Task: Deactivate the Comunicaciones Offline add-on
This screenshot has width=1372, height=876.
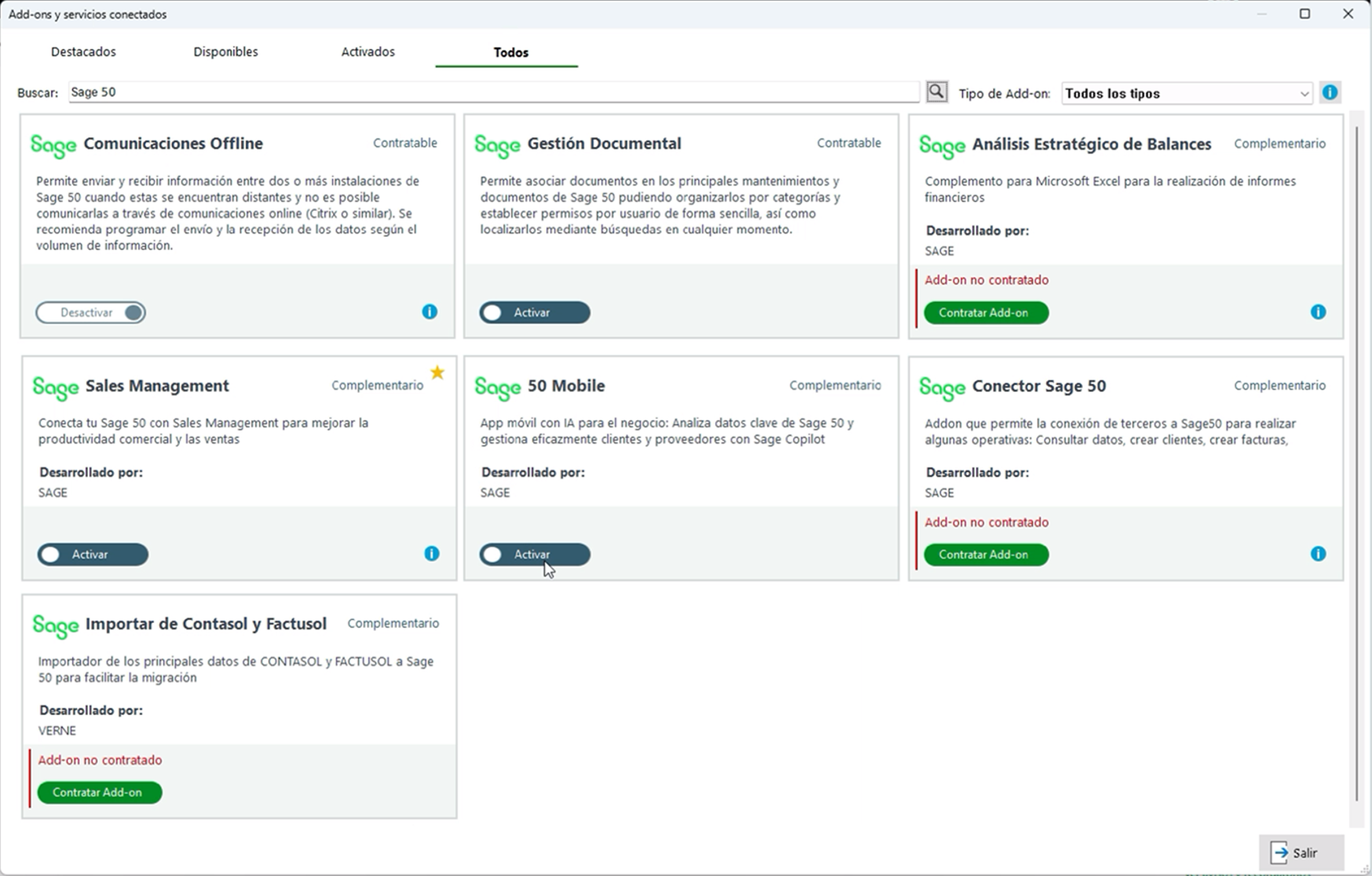Action: click(91, 313)
